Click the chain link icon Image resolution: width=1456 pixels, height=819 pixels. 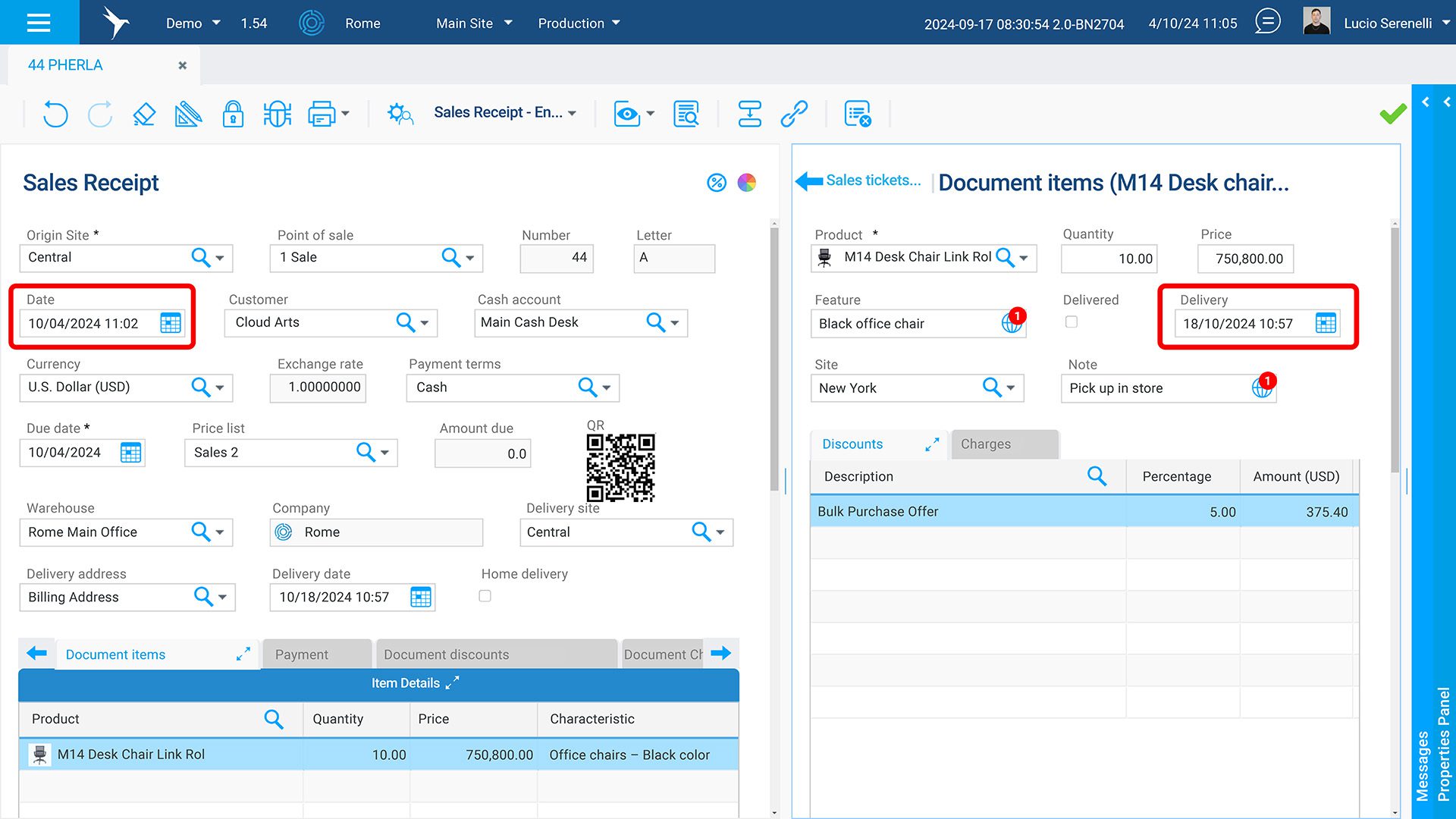[794, 115]
